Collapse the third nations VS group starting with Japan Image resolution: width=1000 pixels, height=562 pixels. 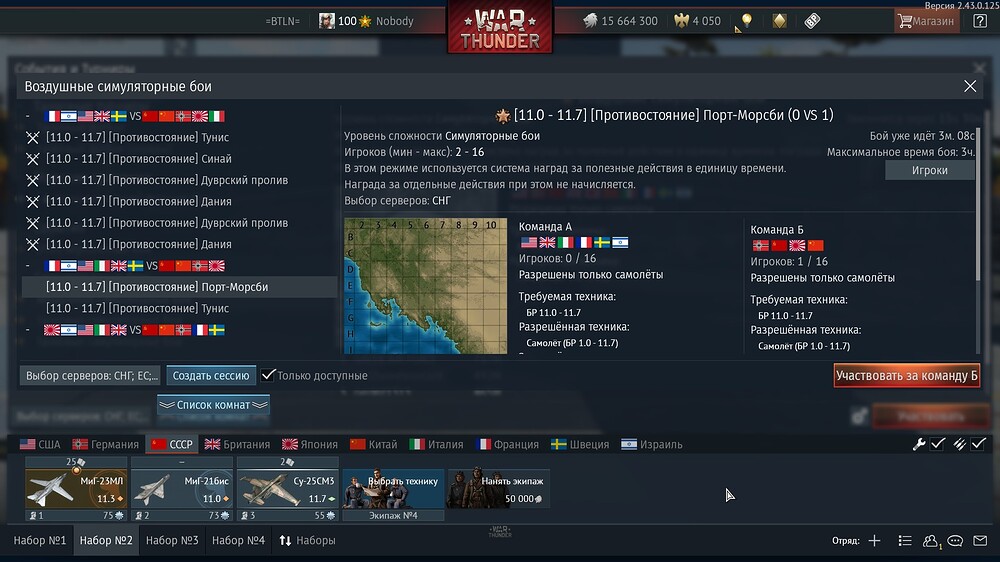pos(27,330)
